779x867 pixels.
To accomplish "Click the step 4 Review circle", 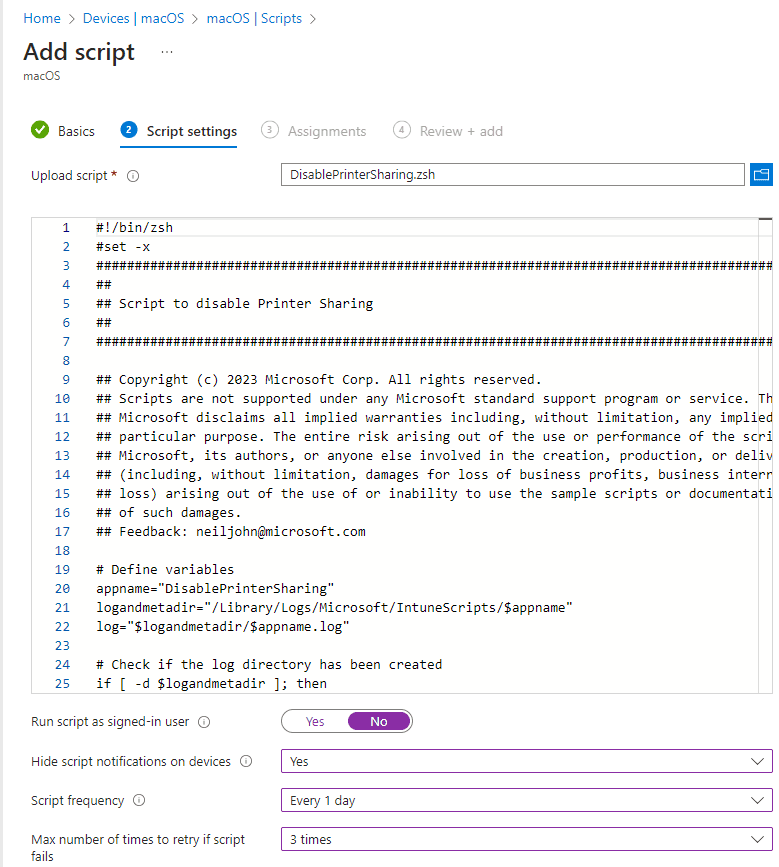I will (401, 130).
